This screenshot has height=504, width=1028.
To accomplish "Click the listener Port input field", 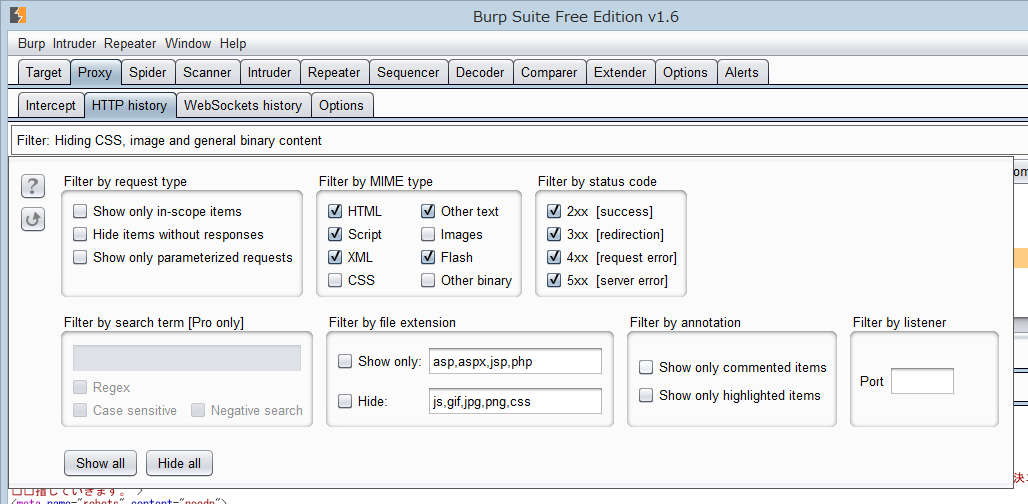I will 922,381.
